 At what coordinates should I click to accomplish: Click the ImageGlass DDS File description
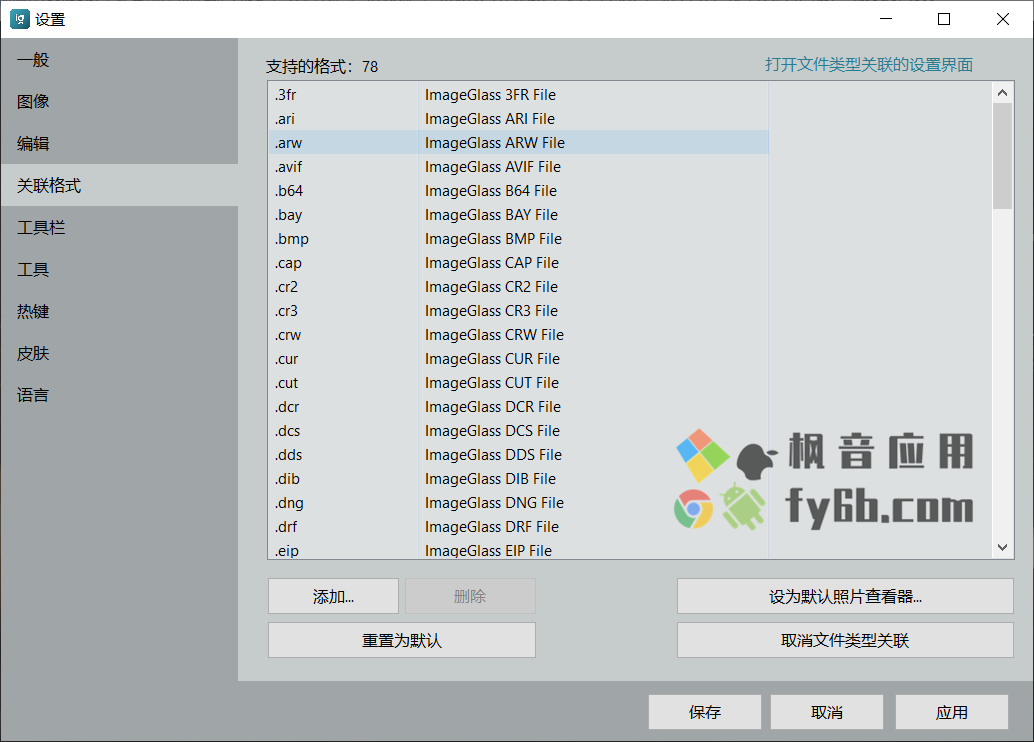(x=493, y=454)
